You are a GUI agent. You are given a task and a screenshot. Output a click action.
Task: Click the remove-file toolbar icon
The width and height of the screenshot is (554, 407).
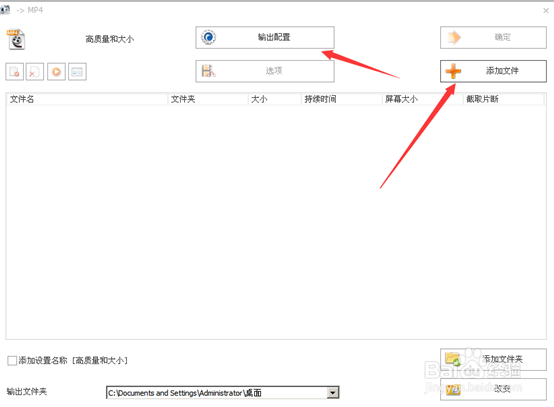click(x=14, y=72)
